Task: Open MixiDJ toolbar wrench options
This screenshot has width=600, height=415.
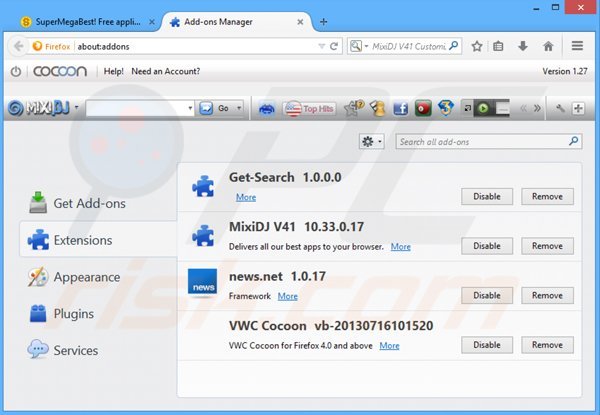Action: tap(560, 109)
